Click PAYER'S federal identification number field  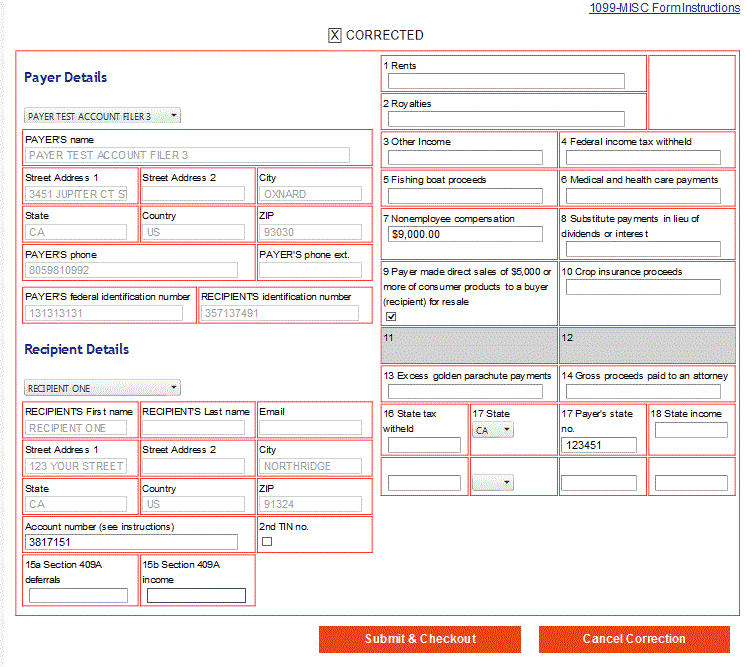click(103, 313)
